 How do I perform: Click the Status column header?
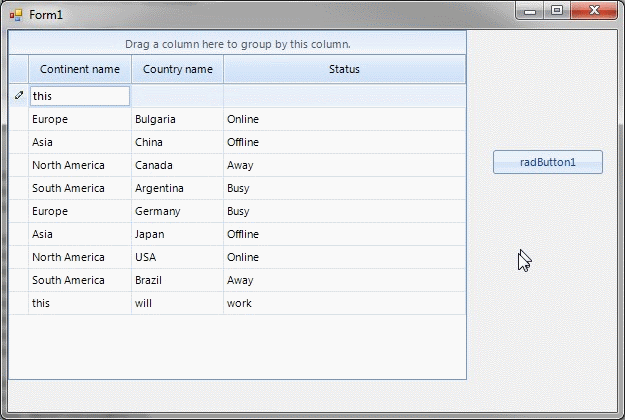344,69
